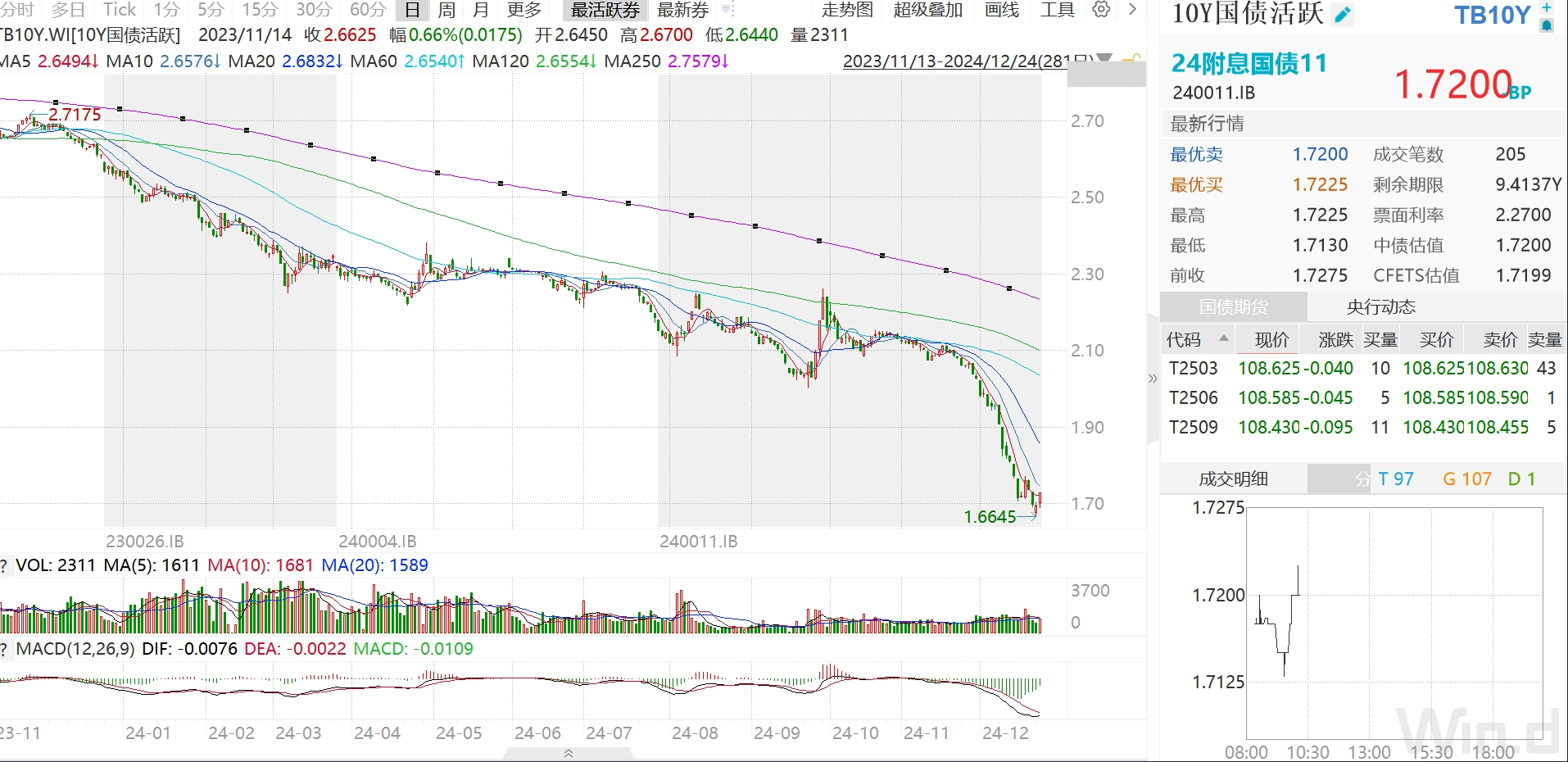Open chart settings via the gear icon
The image size is (1568, 762).
1101,10
